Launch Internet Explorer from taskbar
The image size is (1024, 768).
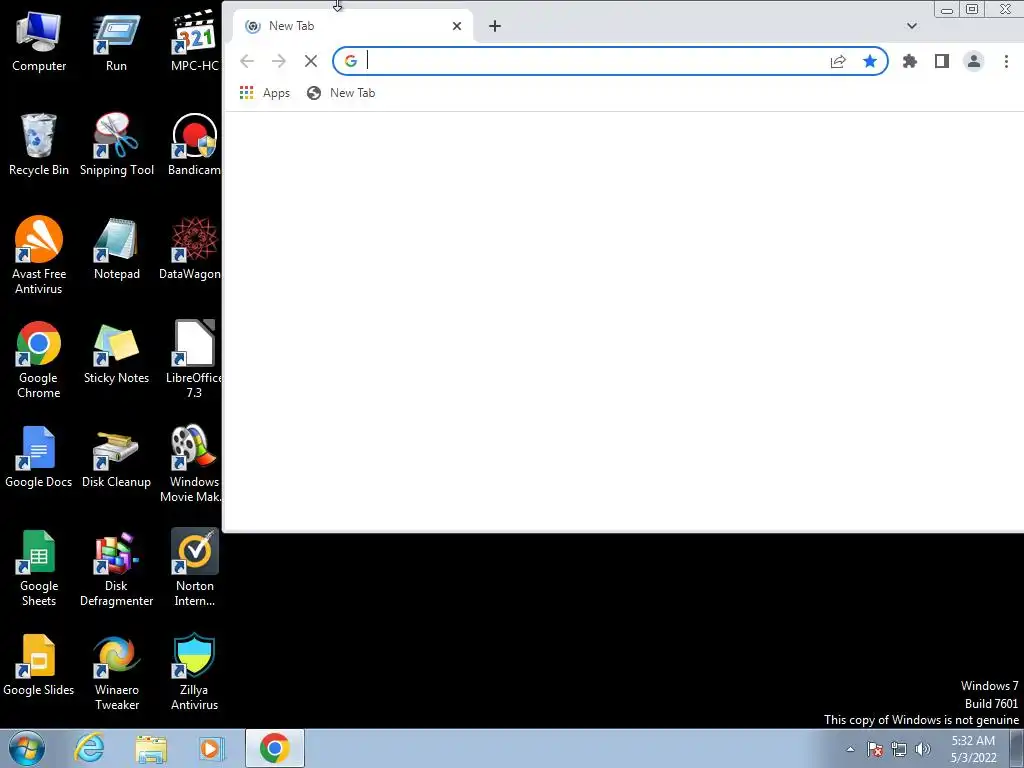coord(89,748)
